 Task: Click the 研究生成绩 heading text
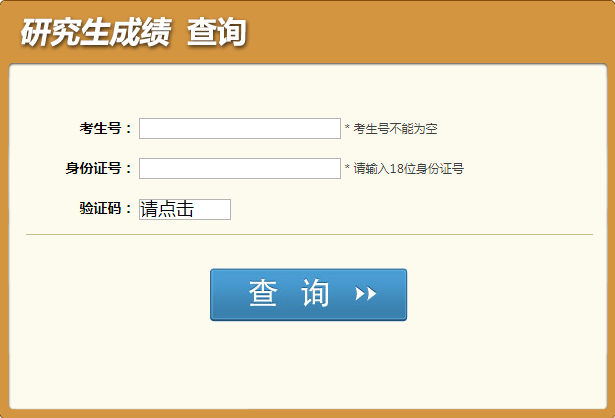coord(95,32)
